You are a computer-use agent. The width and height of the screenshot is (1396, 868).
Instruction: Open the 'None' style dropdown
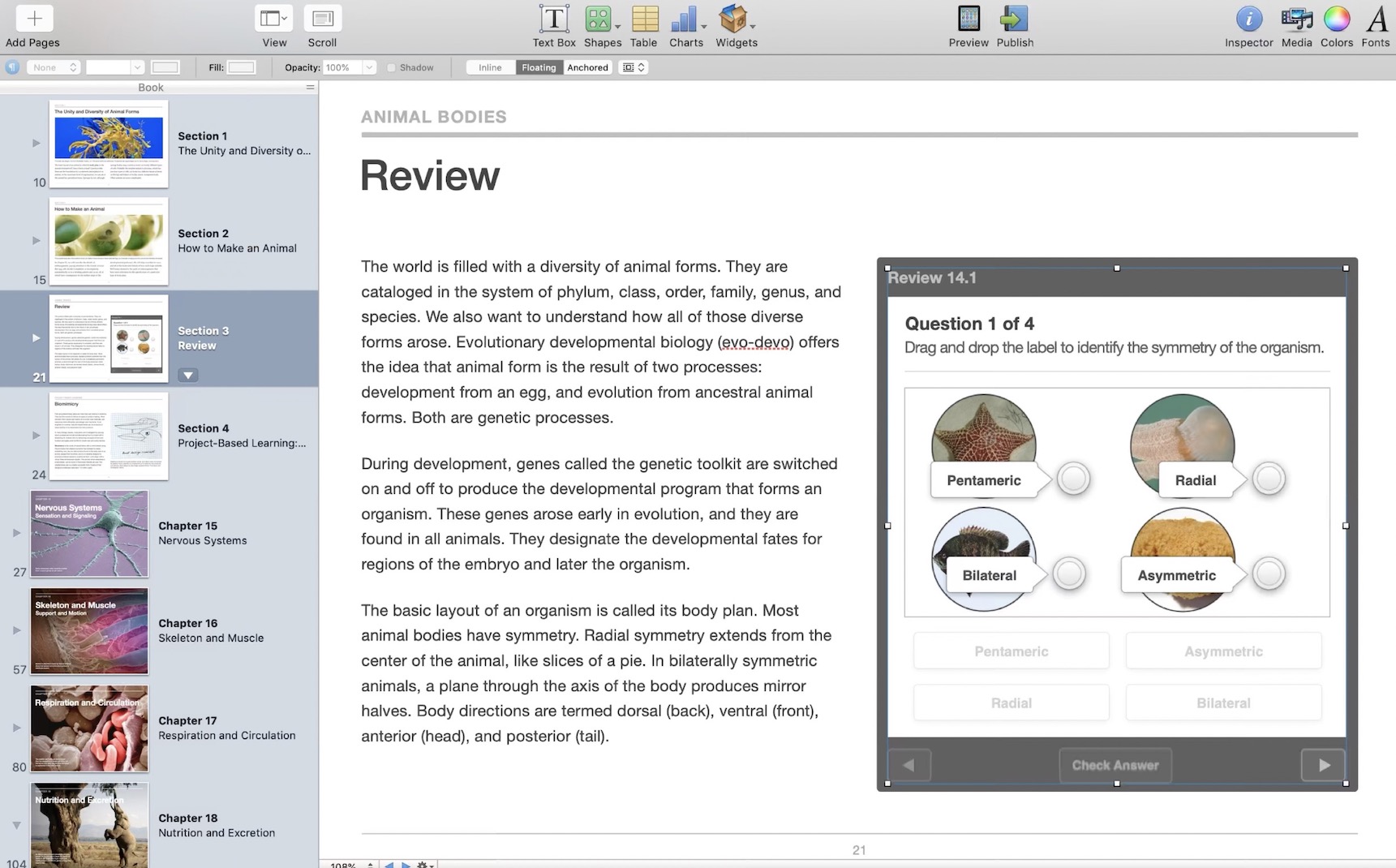[53, 67]
